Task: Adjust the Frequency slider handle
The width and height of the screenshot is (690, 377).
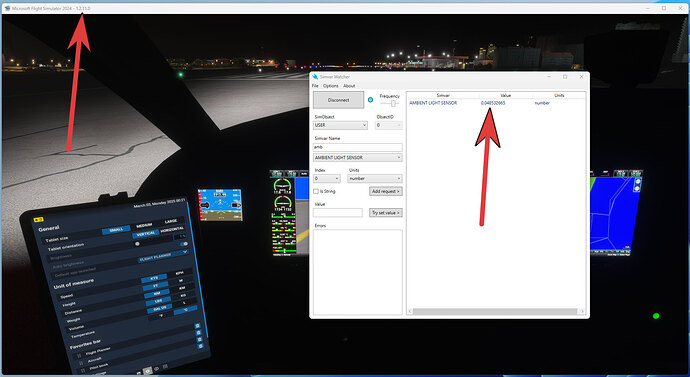Action: tap(393, 103)
